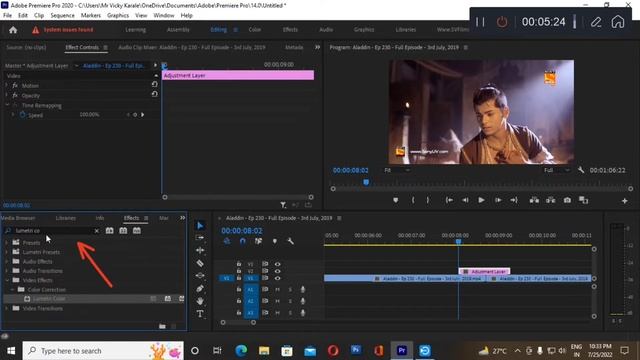Open the Full playback resolution dropdown
This screenshot has width=640, height=360.
tap(557, 170)
